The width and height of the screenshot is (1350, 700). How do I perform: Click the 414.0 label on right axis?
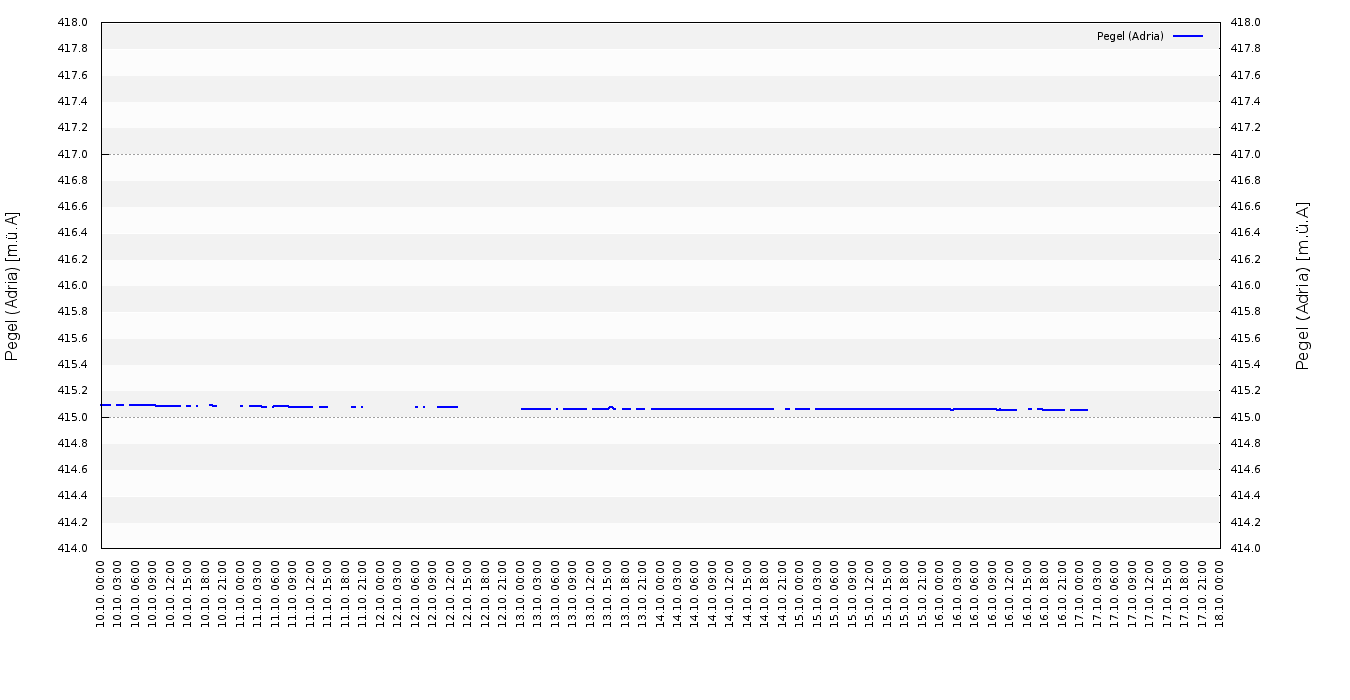click(1245, 548)
